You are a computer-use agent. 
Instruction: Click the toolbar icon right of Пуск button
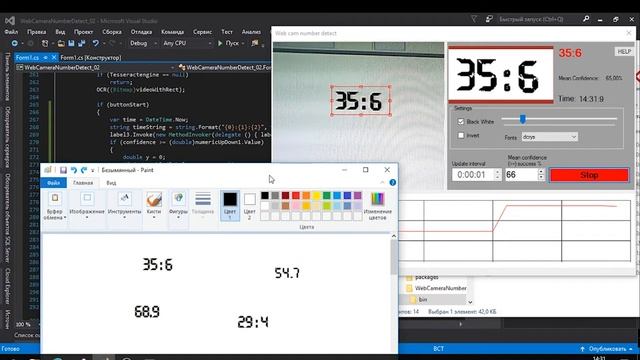tap(255, 43)
